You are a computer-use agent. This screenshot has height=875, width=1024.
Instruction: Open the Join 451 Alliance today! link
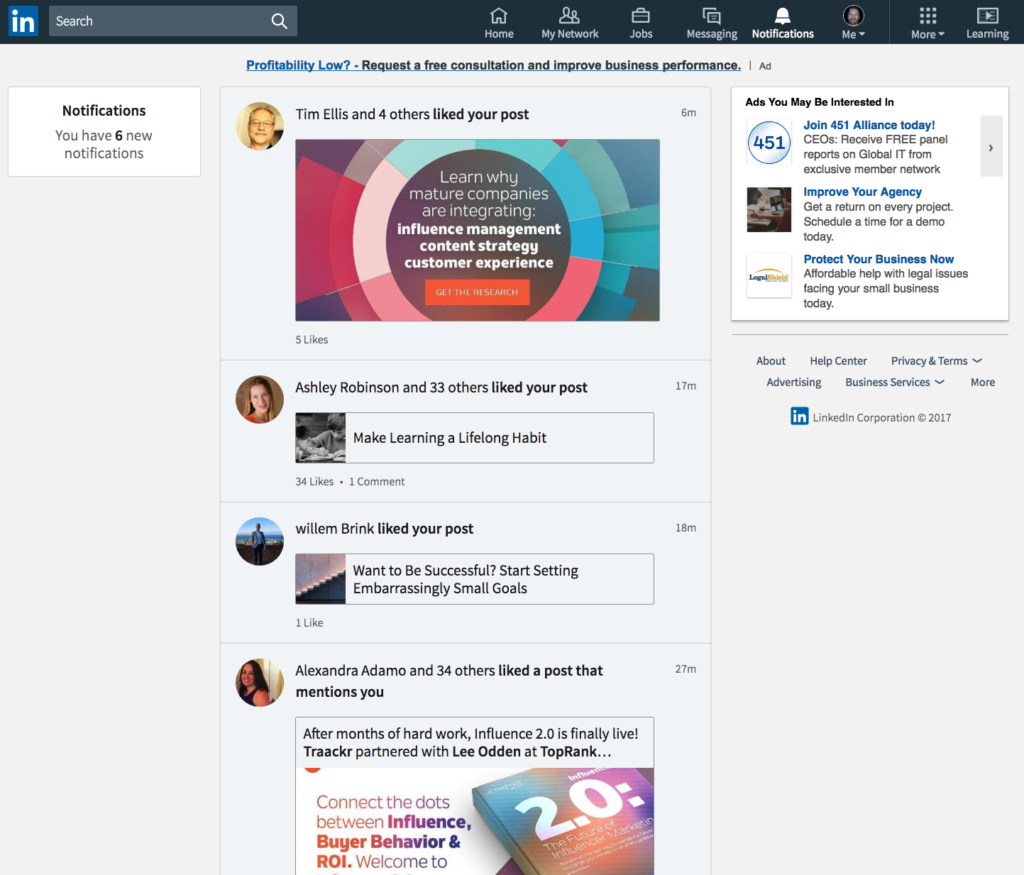pyautogui.click(x=869, y=125)
